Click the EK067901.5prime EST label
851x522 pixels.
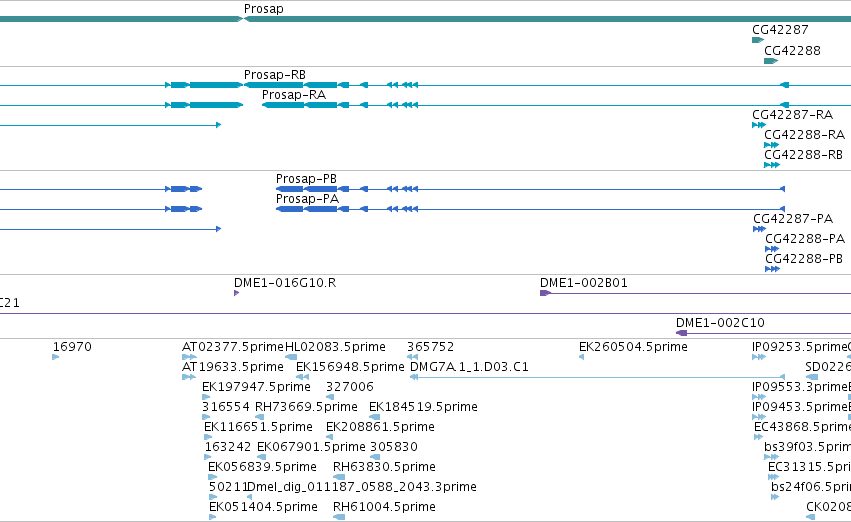(311, 448)
